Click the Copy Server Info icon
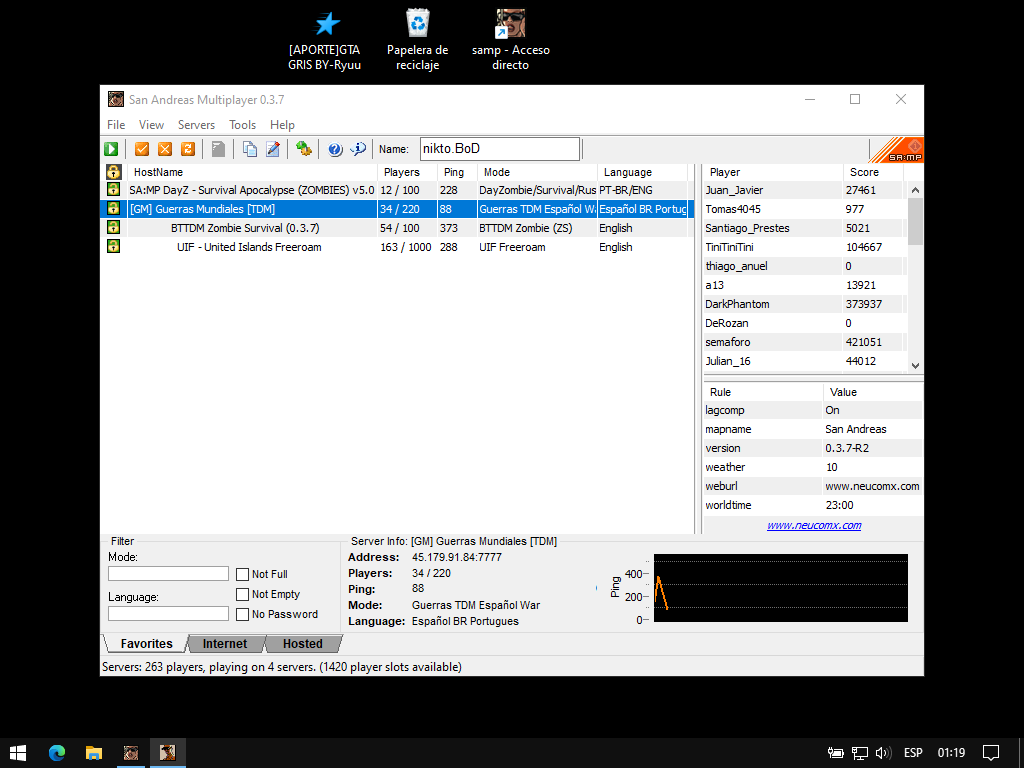 pos(249,149)
